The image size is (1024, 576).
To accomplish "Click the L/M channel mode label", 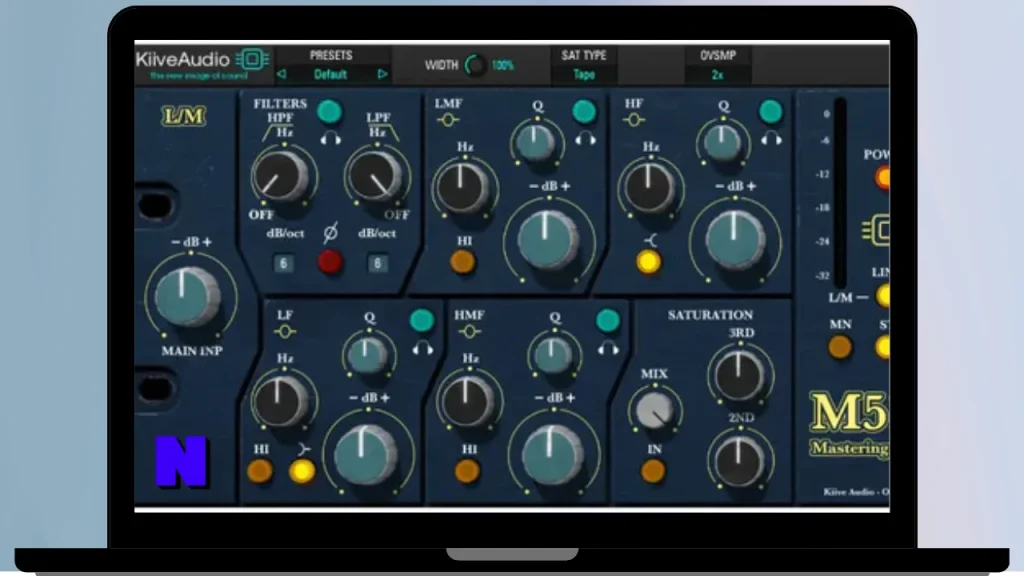I will pos(184,116).
